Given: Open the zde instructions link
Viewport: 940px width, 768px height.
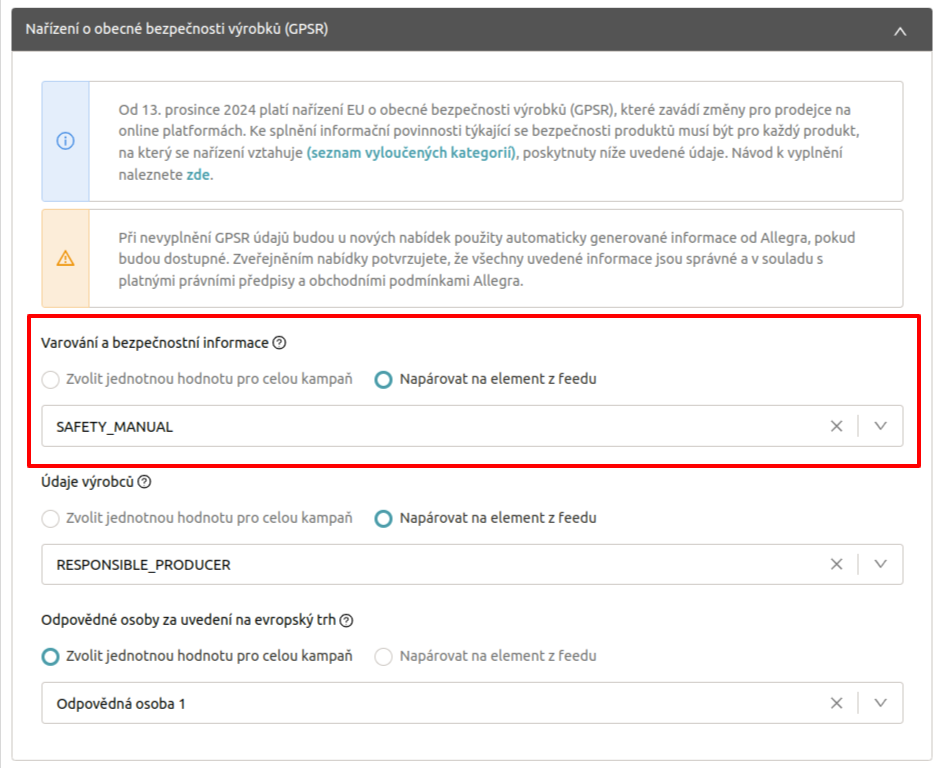Looking at the screenshot, I should pyautogui.click(x=198, y=175).
